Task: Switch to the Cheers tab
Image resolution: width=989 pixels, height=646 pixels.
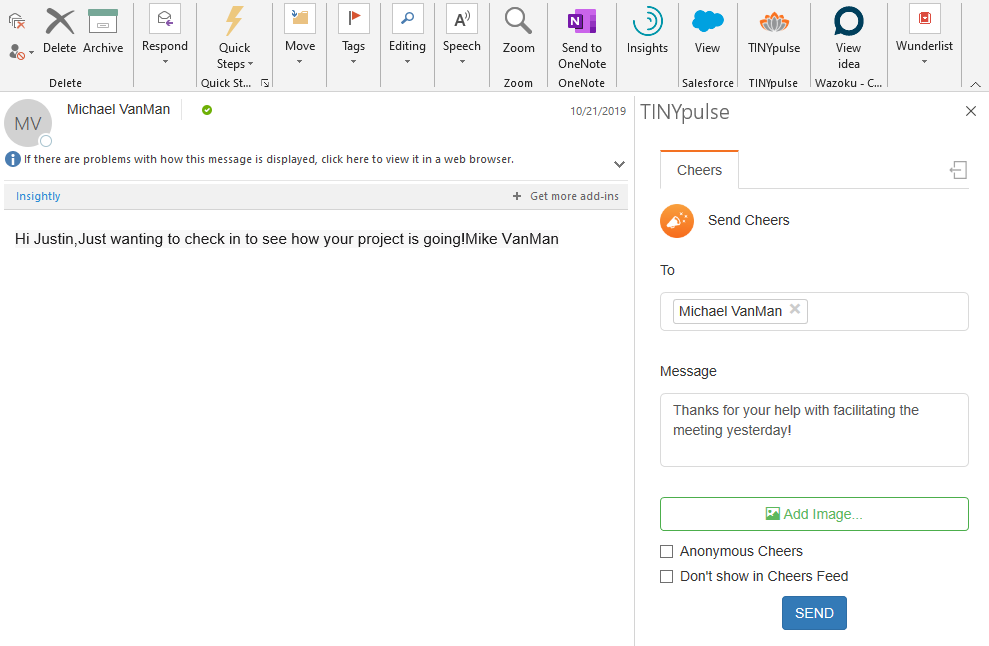Action: tap(698, 170)
